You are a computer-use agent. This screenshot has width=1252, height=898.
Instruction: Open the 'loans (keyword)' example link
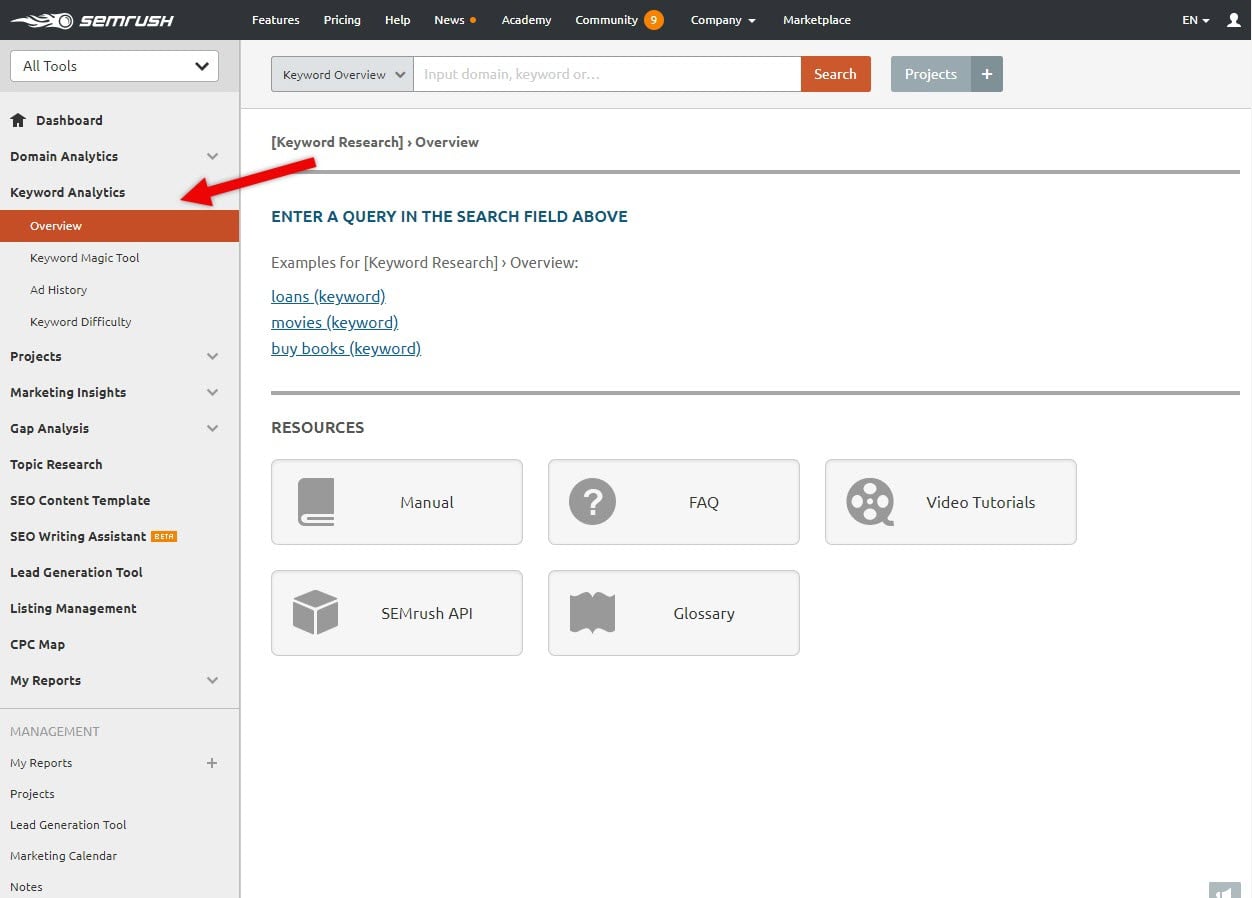coord(328,296)
